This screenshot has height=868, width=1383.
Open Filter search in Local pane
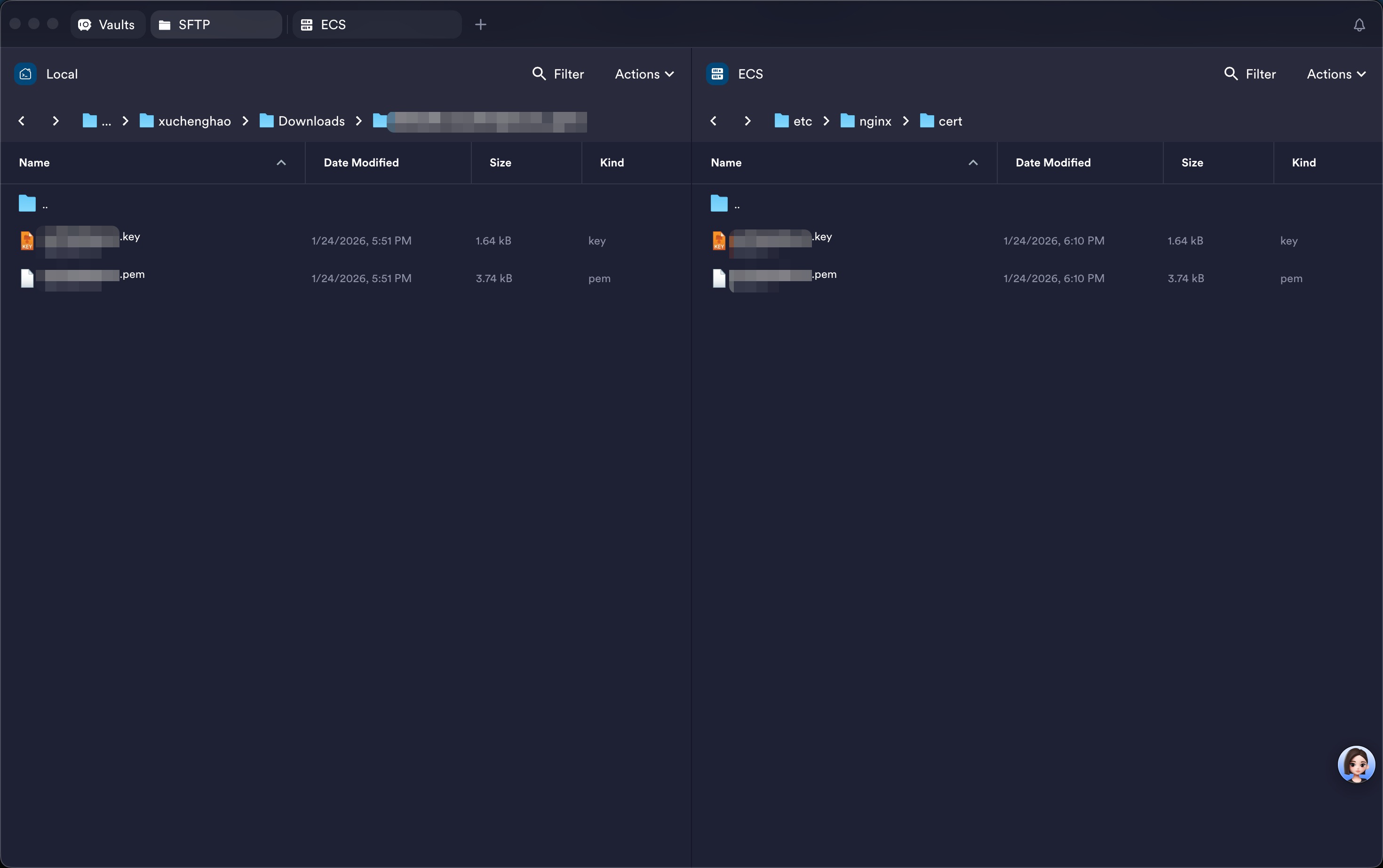(558, 74)
